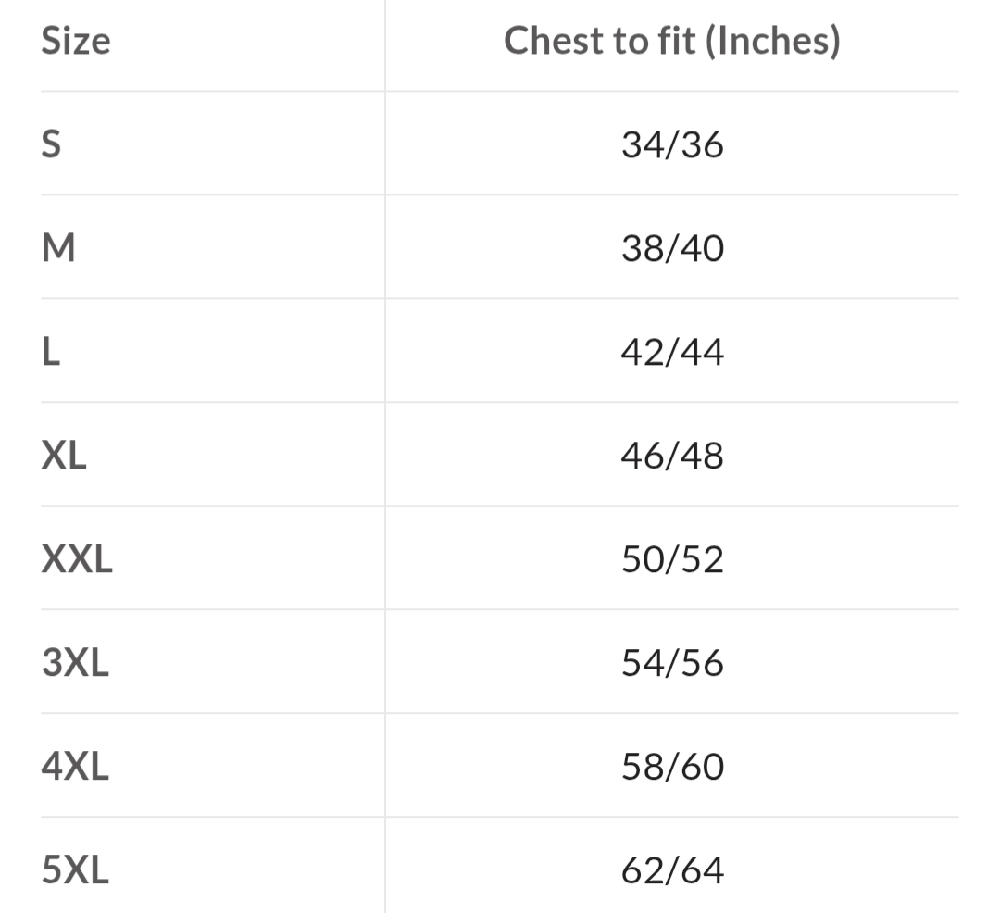Click the 42/44 chest measurement
Image resolution: width=1000 pixels, height=913 pixels.
pyautogui.click(x=672, y=353)
